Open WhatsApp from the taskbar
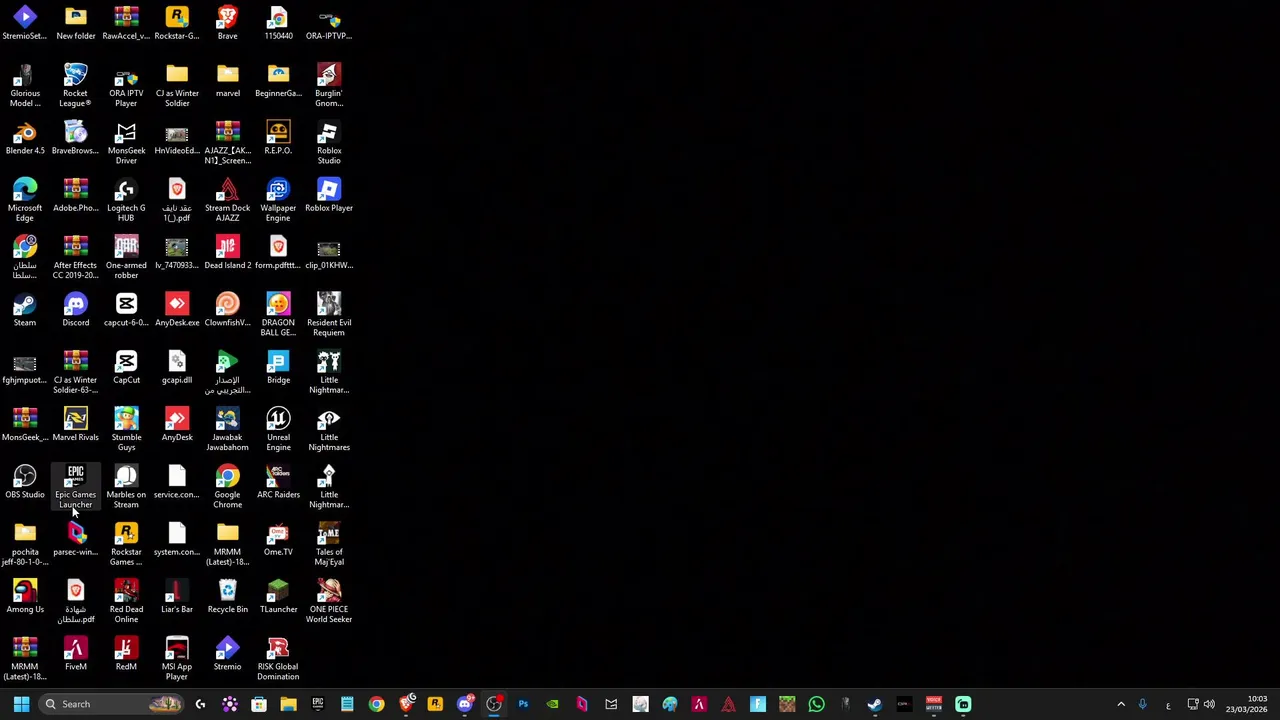 pyautogui.click(x=816, y=704)
